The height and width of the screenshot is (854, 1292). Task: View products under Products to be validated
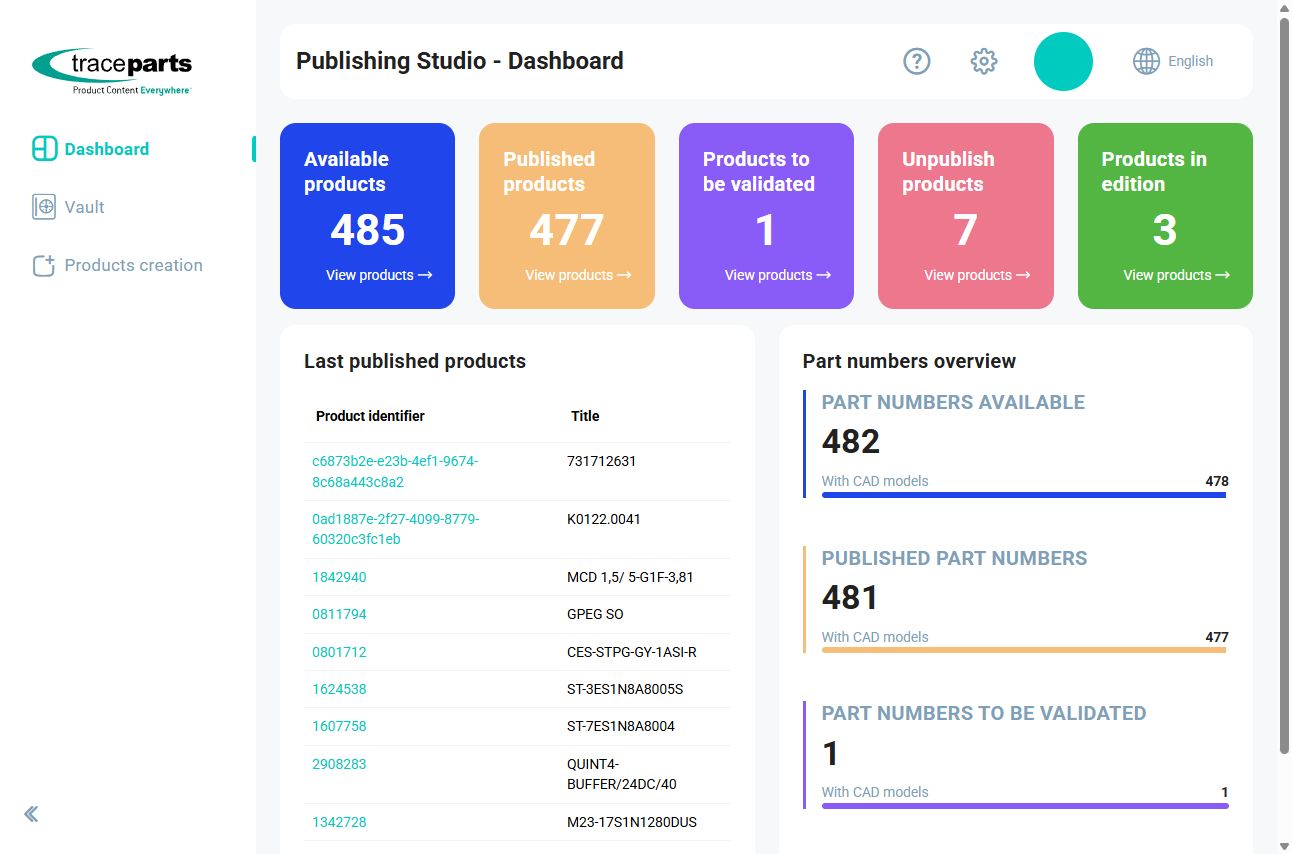(x=778, y=275)
